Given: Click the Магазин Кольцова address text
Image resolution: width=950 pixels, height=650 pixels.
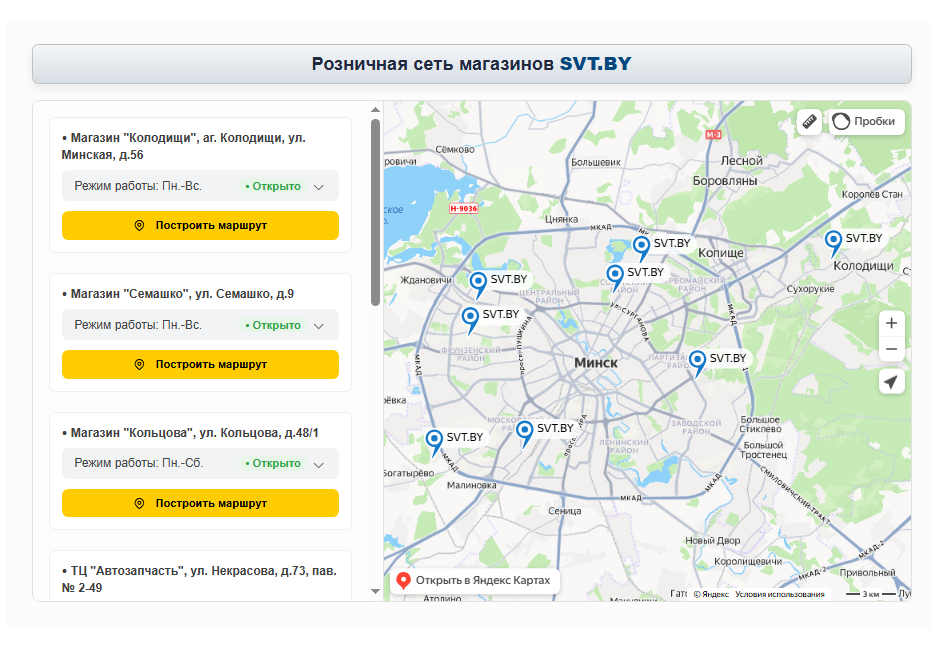Looking at the screenshot, I should [190, 433].
